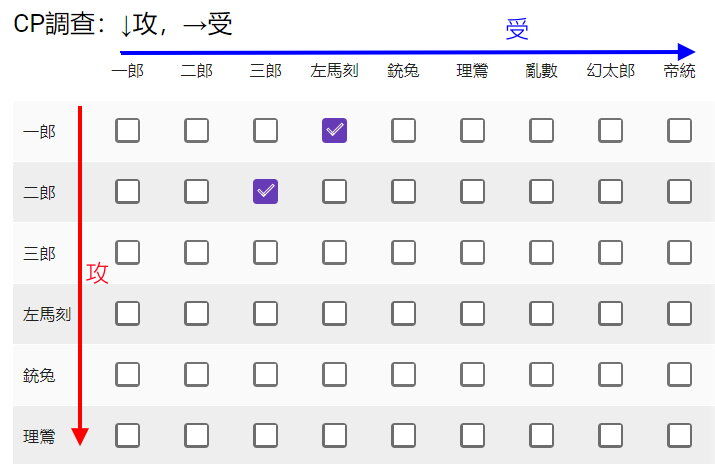Viewport: 715px width, 464px height.
Task: Check 銃兔 row 左馬刻 column box
Action: [334, 375]
